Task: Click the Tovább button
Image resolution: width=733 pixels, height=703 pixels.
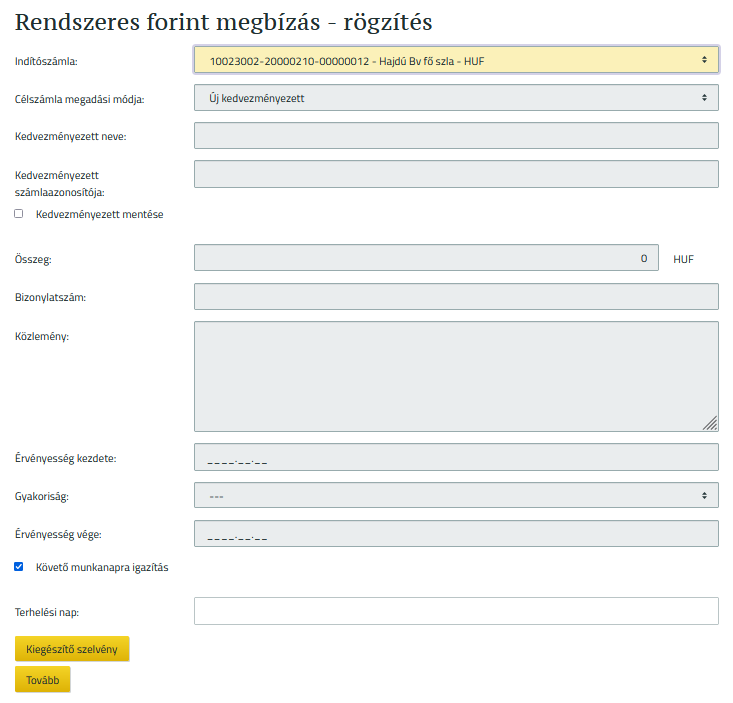Action: (x=42, y=680)
